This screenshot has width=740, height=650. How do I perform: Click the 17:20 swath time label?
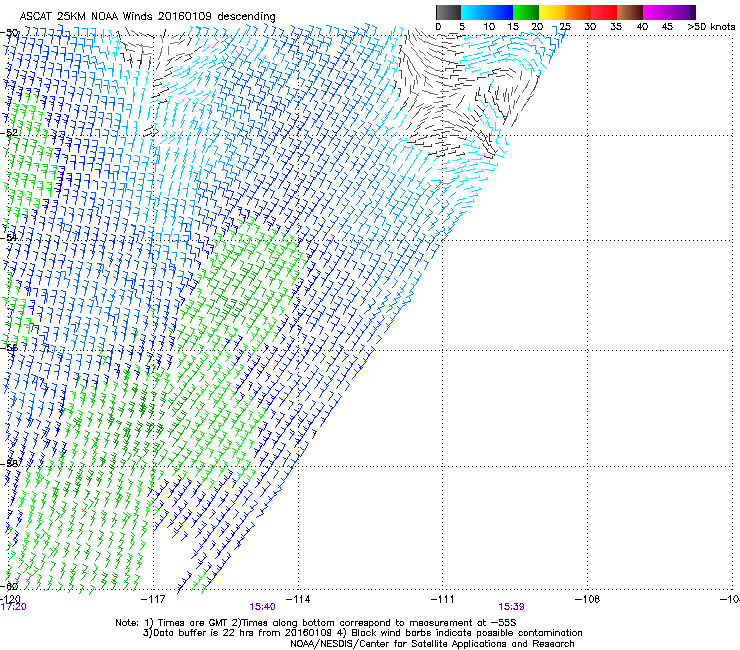14,607
